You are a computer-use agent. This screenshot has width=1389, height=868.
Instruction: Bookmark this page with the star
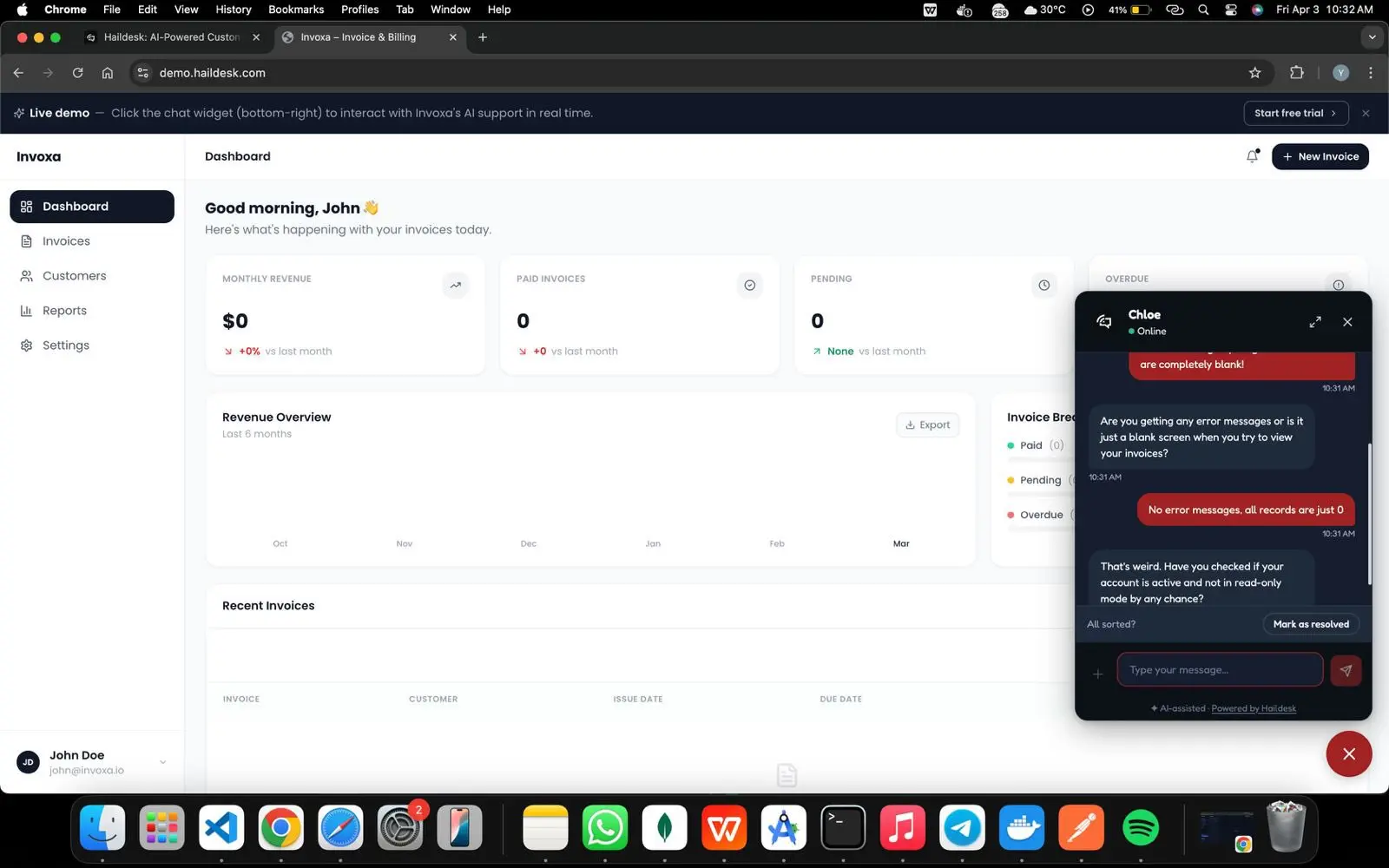click(1254, 73)
